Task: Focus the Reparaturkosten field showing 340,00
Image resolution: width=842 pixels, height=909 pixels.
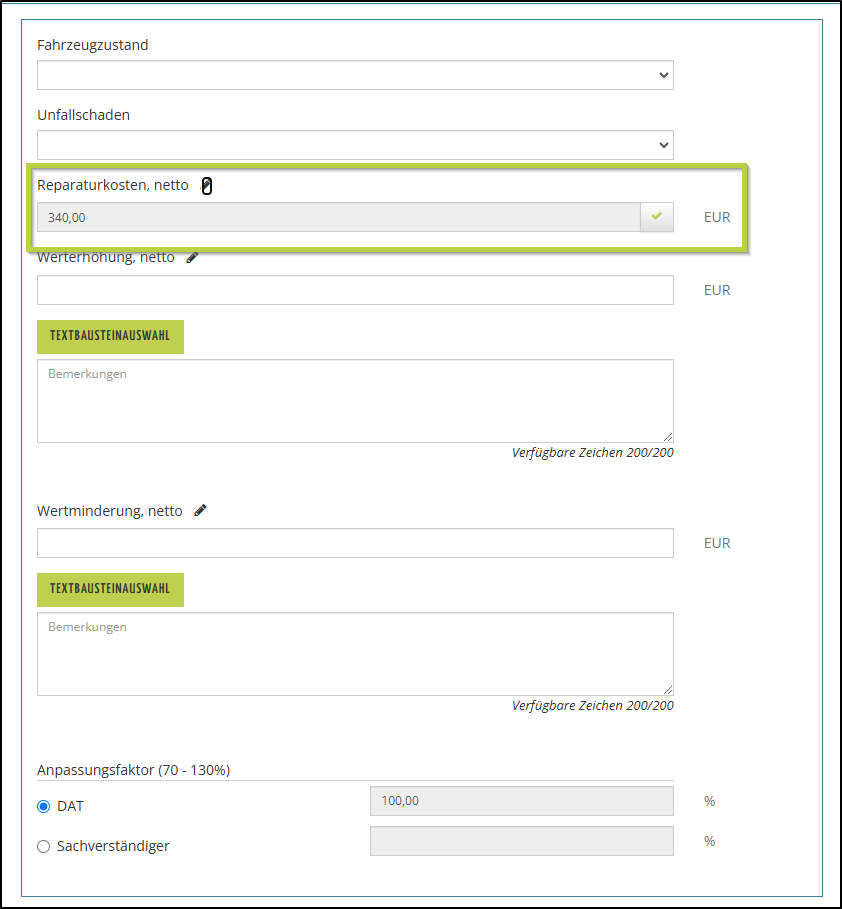Action: tap(338, 217)
